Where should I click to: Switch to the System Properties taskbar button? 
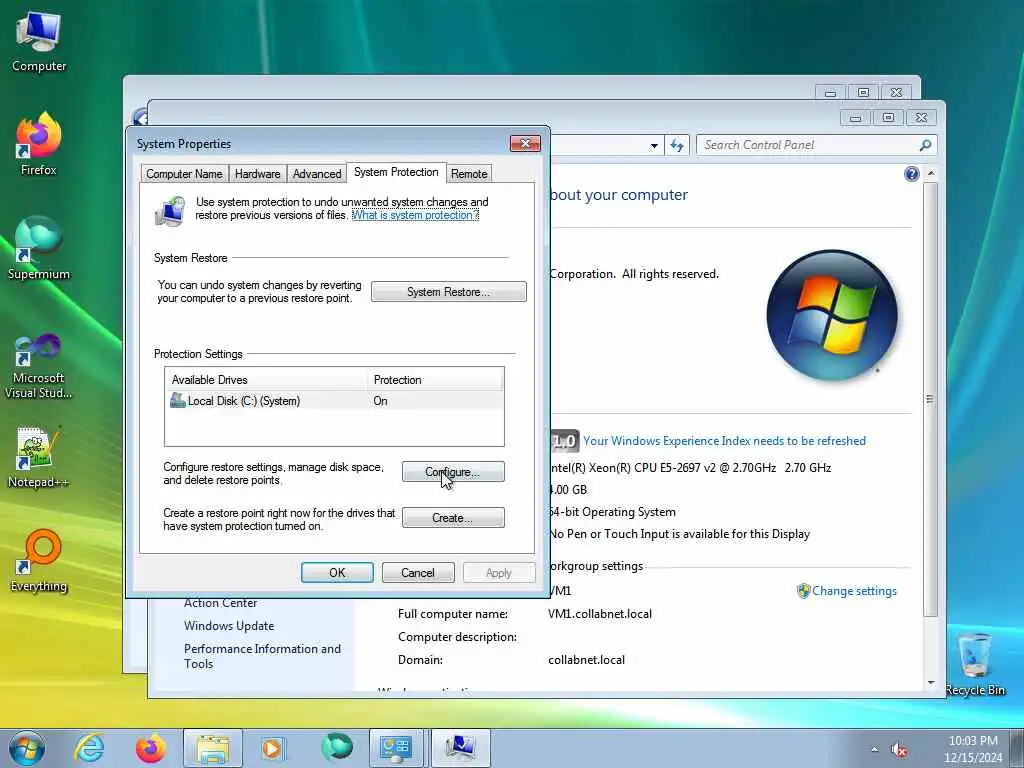(460, 748)
